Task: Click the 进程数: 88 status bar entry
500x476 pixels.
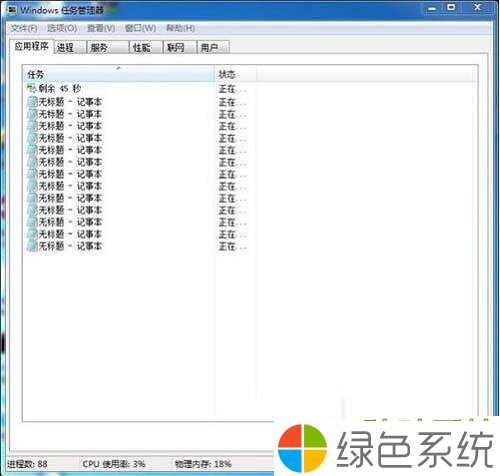Action: point(27,464)
